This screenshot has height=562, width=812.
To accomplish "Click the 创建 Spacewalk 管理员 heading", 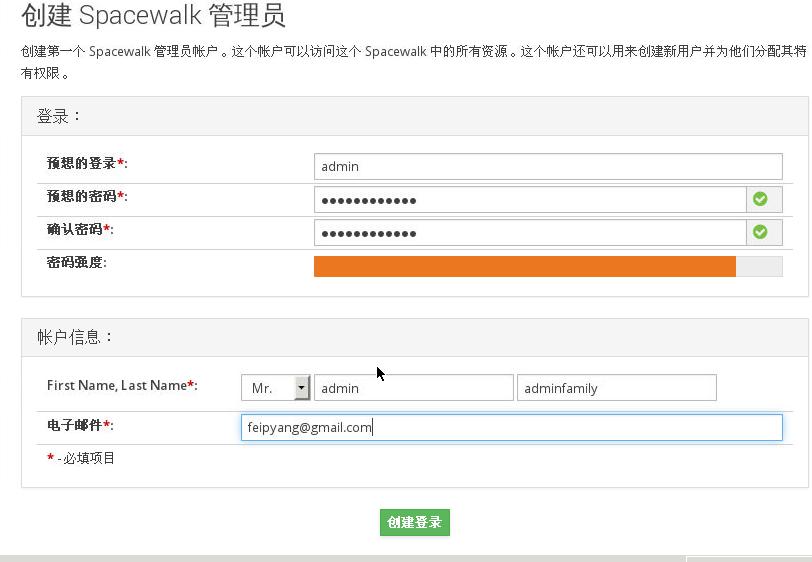I will pyautogui.click(x=153, y=15).
